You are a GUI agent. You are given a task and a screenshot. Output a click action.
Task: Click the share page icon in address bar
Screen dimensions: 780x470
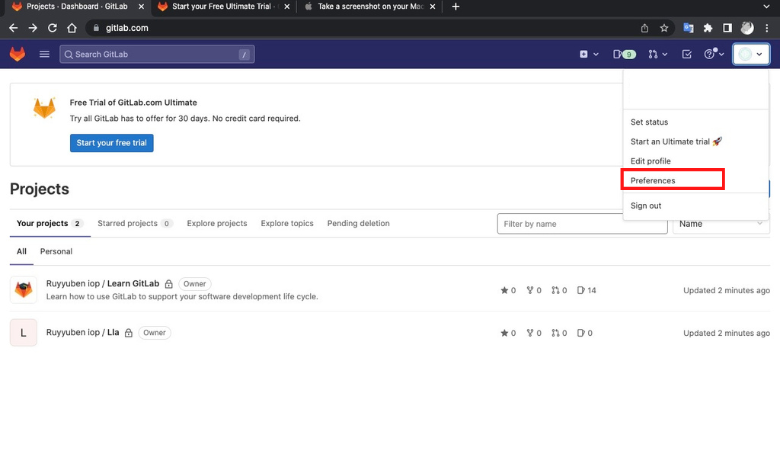pos(644,28)
